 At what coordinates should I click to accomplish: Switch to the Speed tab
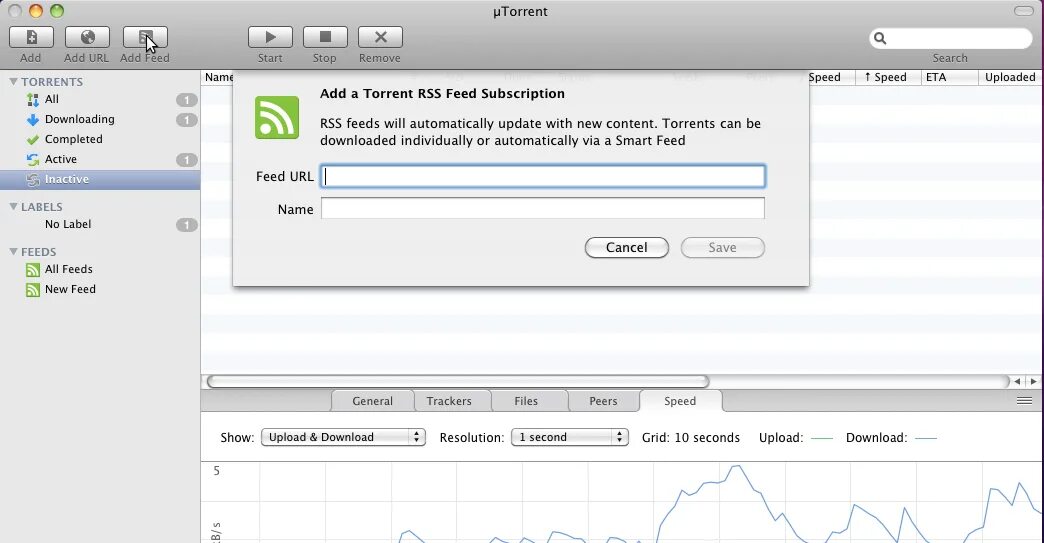pyautogui.click(x=680, y=401)
